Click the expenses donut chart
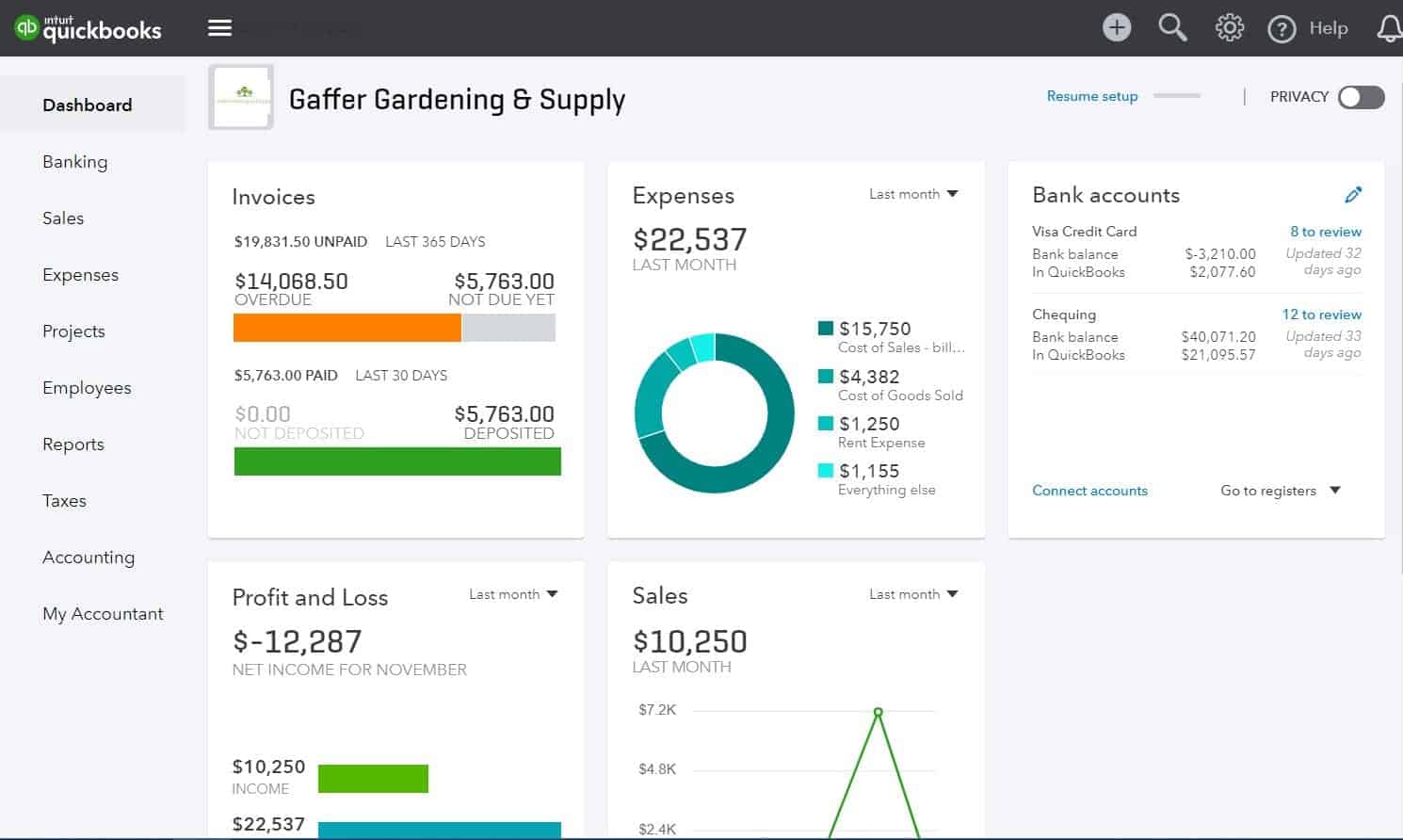This screenshot has height=840, width=1403. tap(715, 412)
